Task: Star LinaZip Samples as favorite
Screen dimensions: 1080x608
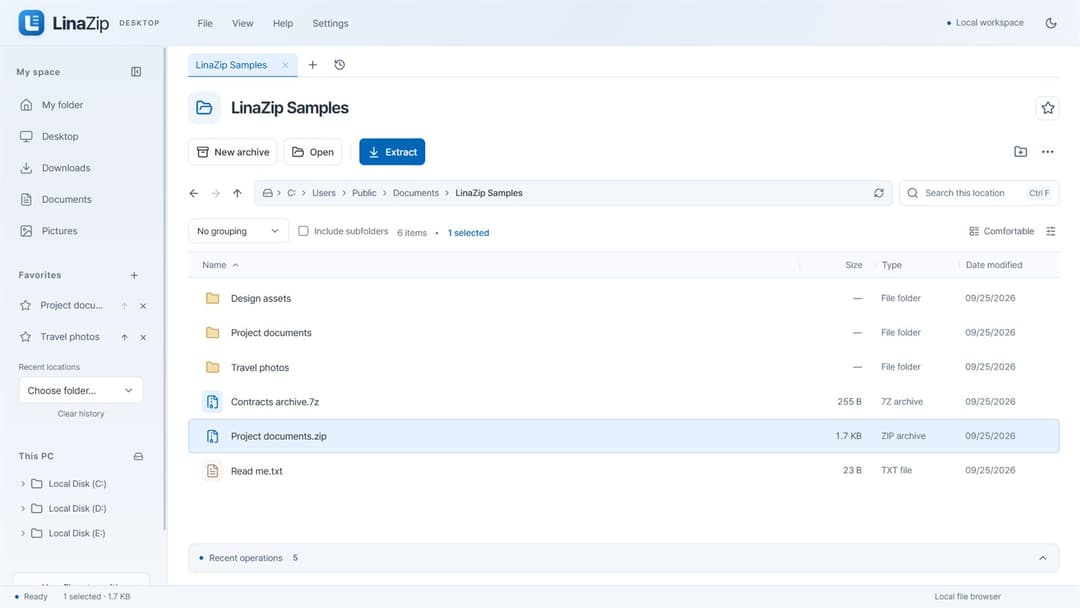Action: click(x=1048, y=108)
